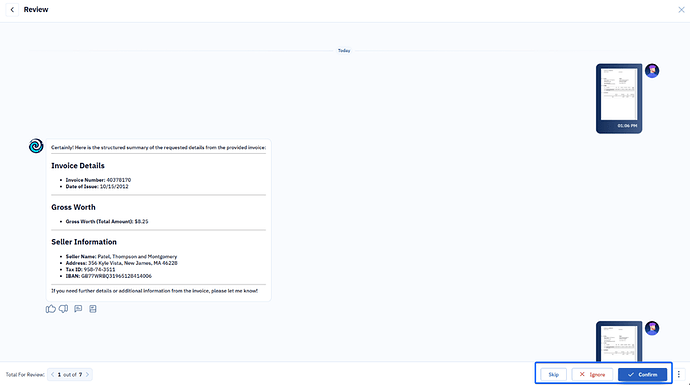Image resolution: width=690 pixels, height=385 pixels.
Task: Click the 'Total For Review:' label
Action: 25,375
